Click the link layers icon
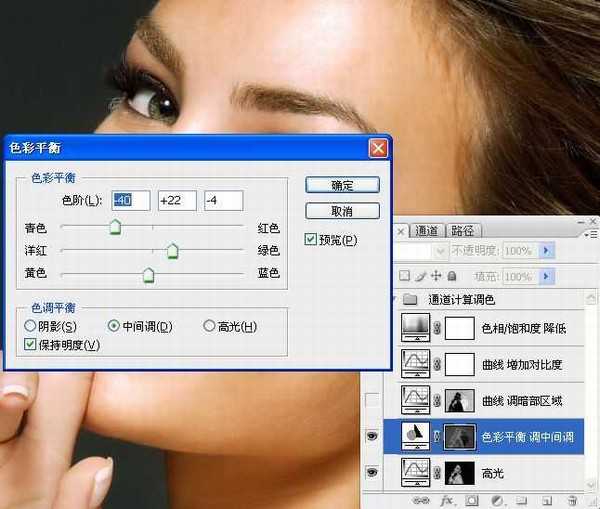The width and height of the screenshot is (600, 509). click(420, 499)
